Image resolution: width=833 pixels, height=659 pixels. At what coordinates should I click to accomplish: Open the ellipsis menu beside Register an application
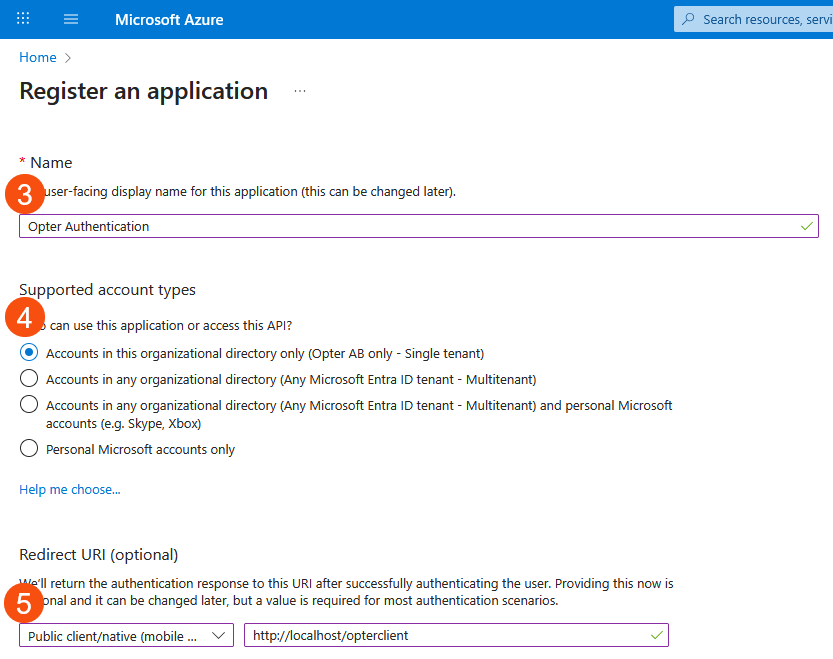(300, 91)
